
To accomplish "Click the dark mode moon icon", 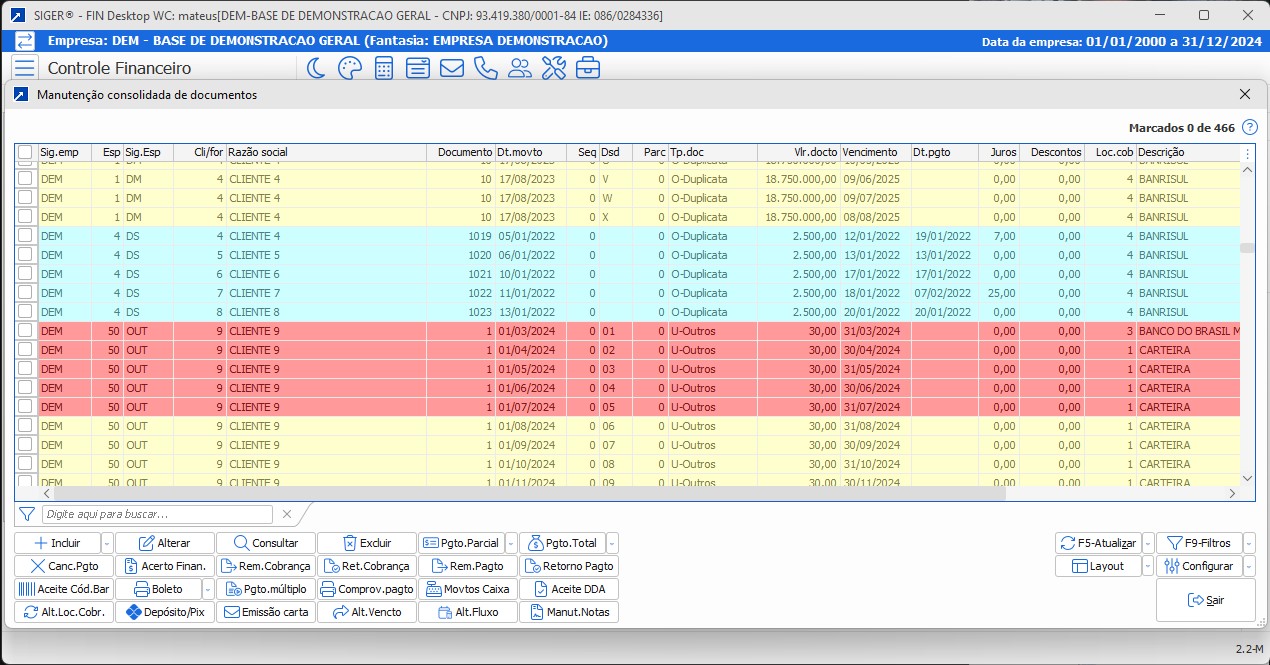I will tap(315, 68).
